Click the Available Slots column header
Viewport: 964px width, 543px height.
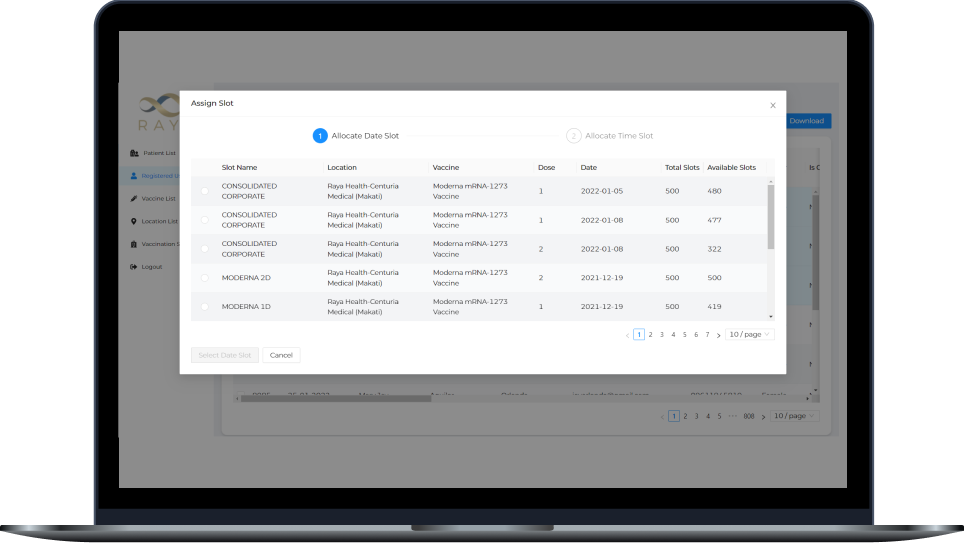pos(731,167)
